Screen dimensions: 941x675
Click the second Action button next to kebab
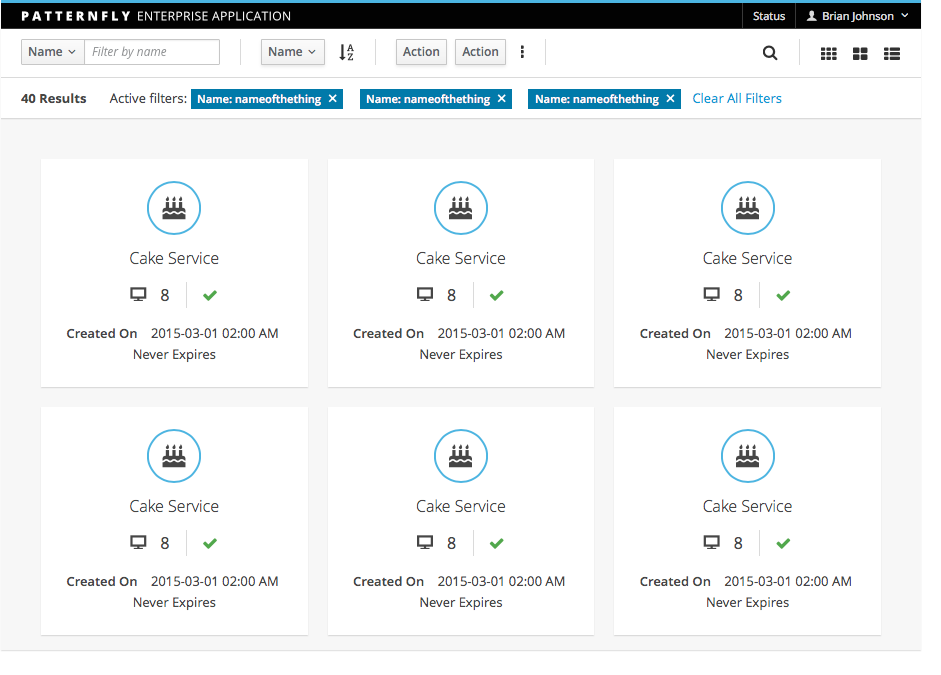pos(480,52)
